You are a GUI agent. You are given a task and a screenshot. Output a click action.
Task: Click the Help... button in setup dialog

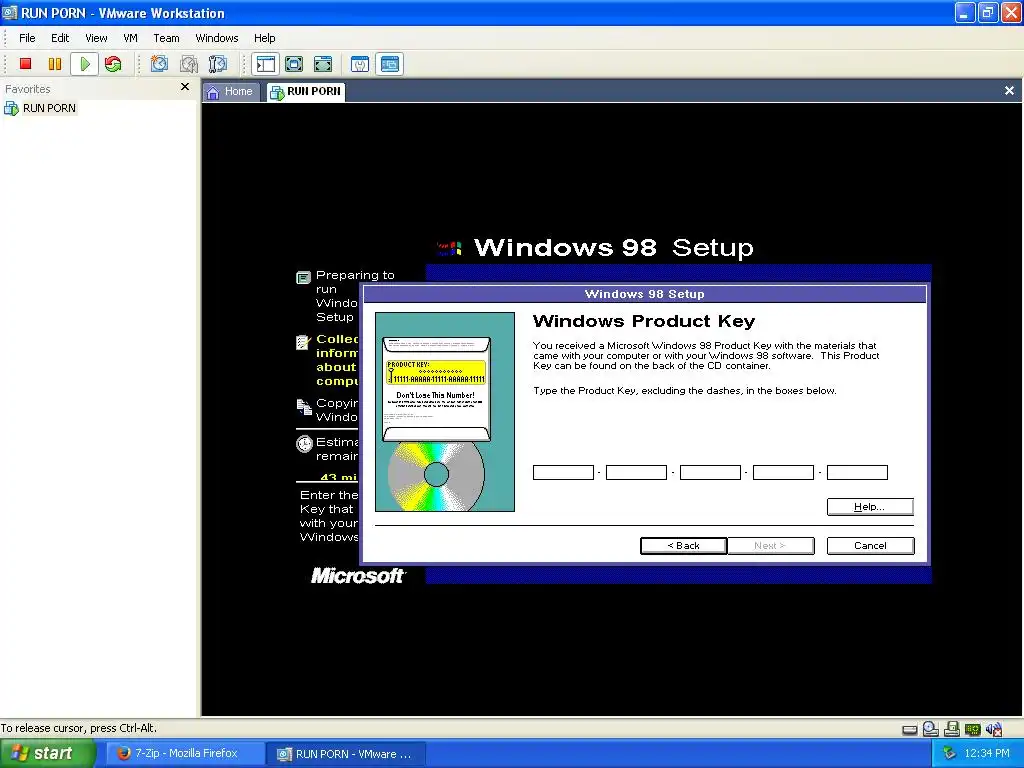(870, 507)
